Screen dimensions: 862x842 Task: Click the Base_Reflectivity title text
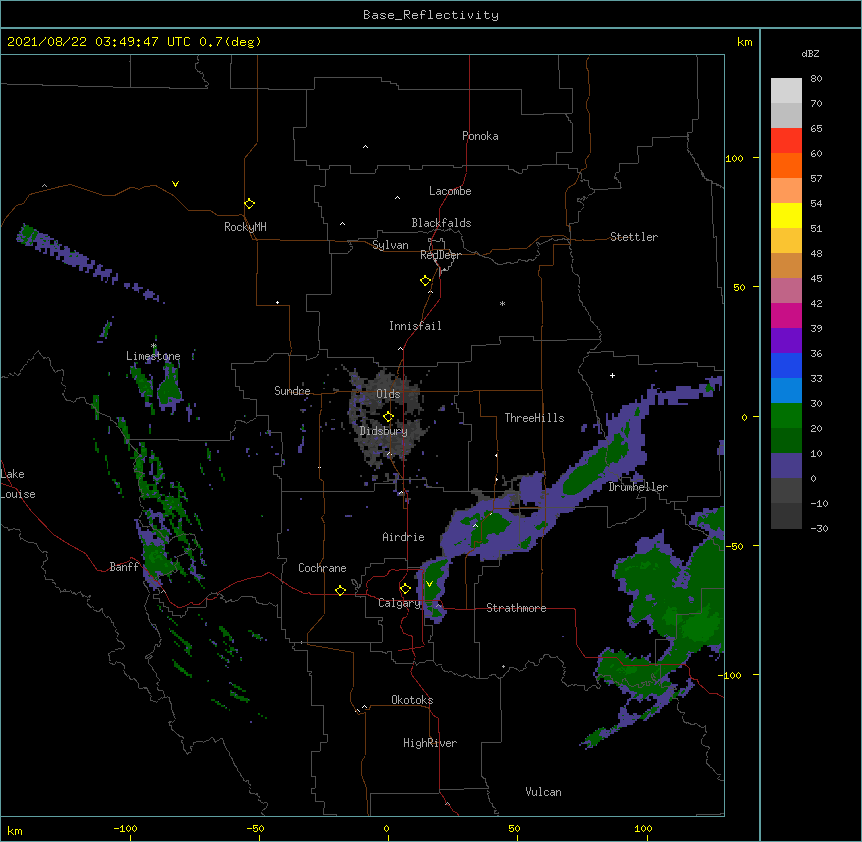431,15
